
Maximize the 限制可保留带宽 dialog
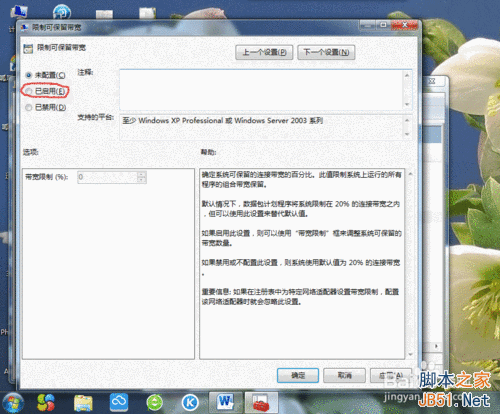pyautogui.click(x=384, y=25)
